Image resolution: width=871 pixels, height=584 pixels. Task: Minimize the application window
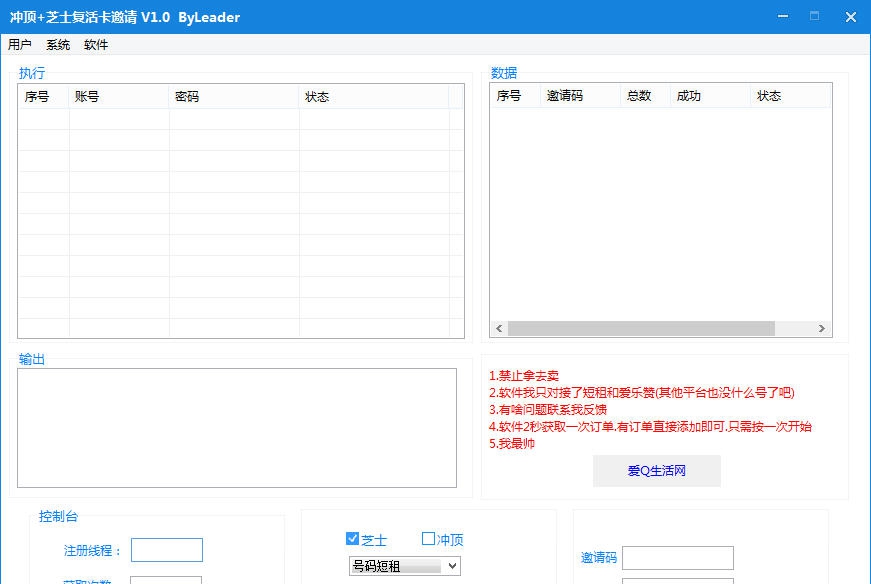[x=783, y=16]
